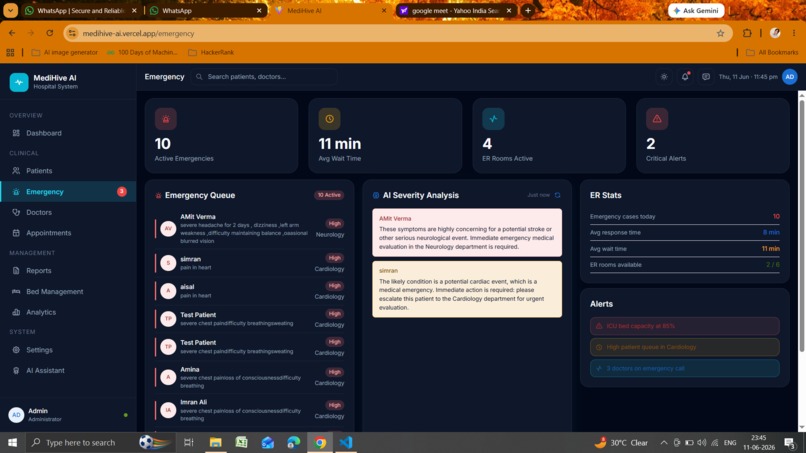Click the AV avatar of AMit Verma

tap(168, 229)
